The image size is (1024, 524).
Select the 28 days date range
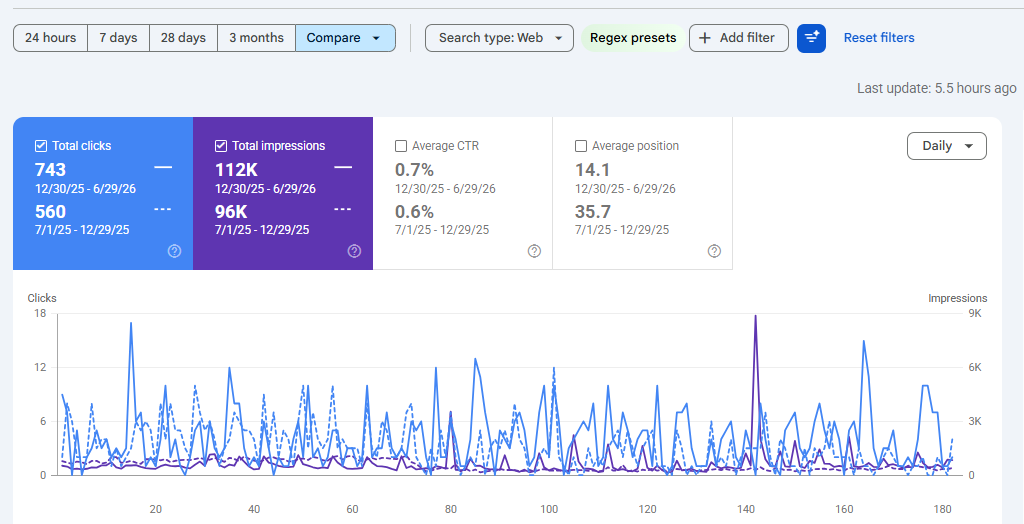184,38
